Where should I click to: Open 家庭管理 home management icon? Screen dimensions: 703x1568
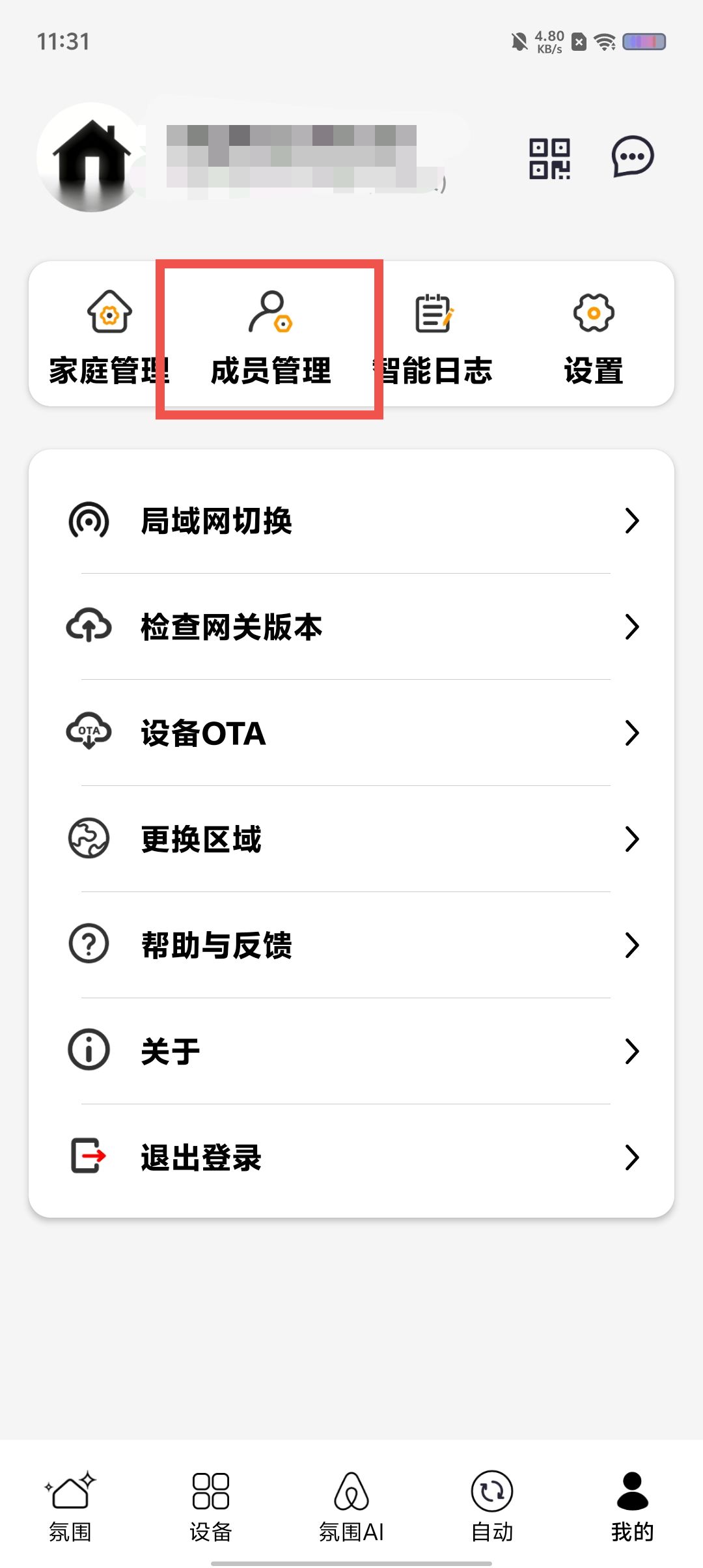pyautogui.click(x=109, y=312)
